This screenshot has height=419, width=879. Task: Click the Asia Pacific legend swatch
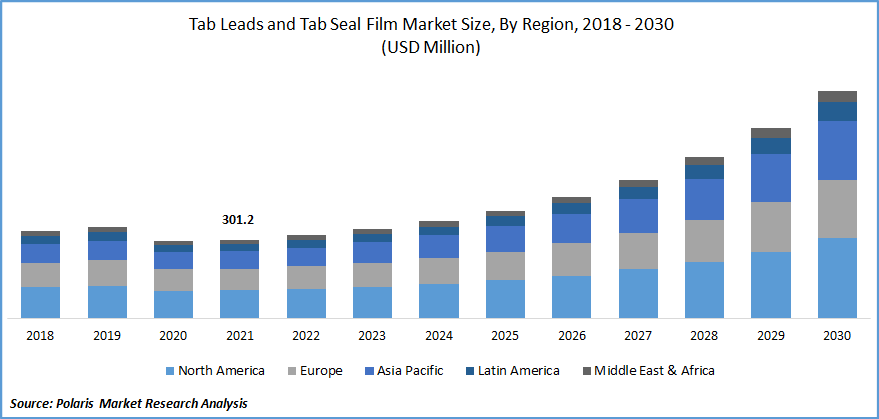click(369, 371)
